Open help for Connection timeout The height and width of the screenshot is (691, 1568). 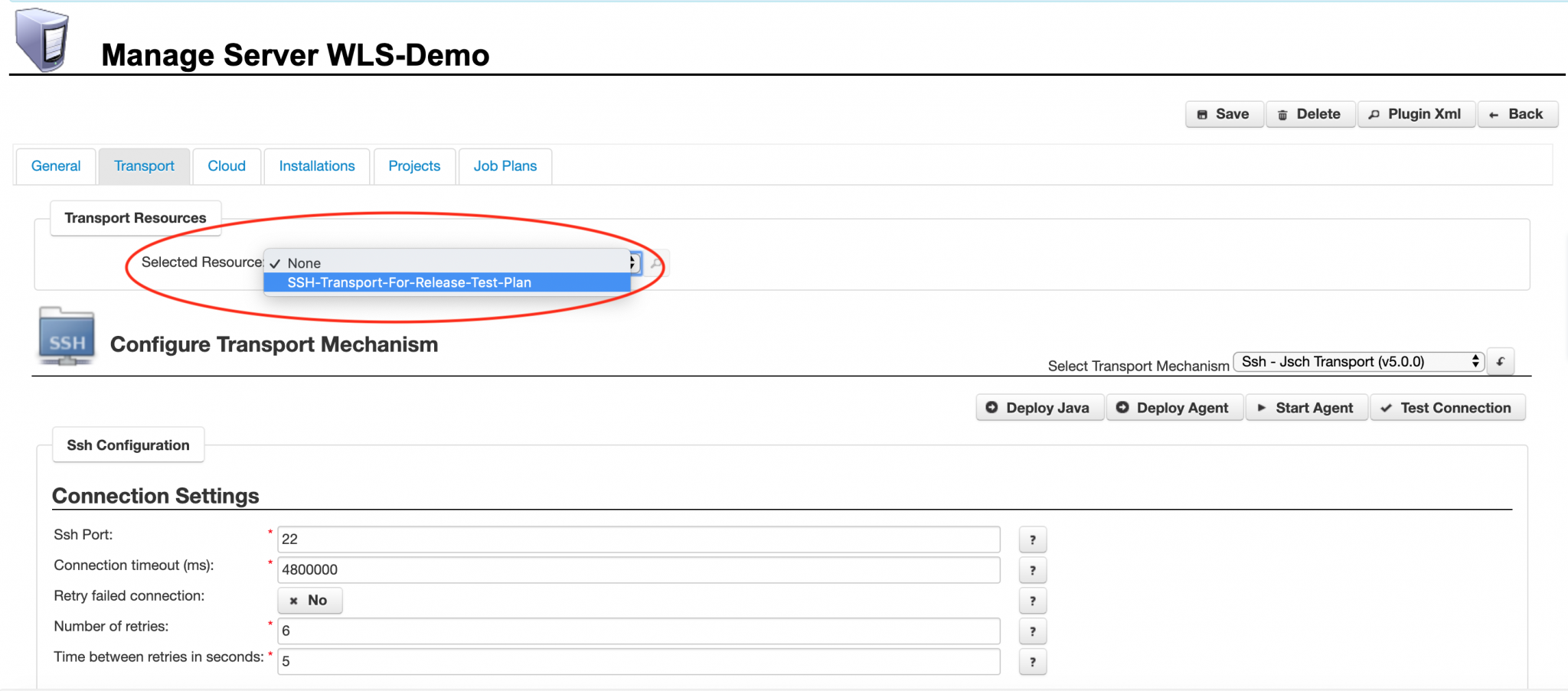(1033, 570)
